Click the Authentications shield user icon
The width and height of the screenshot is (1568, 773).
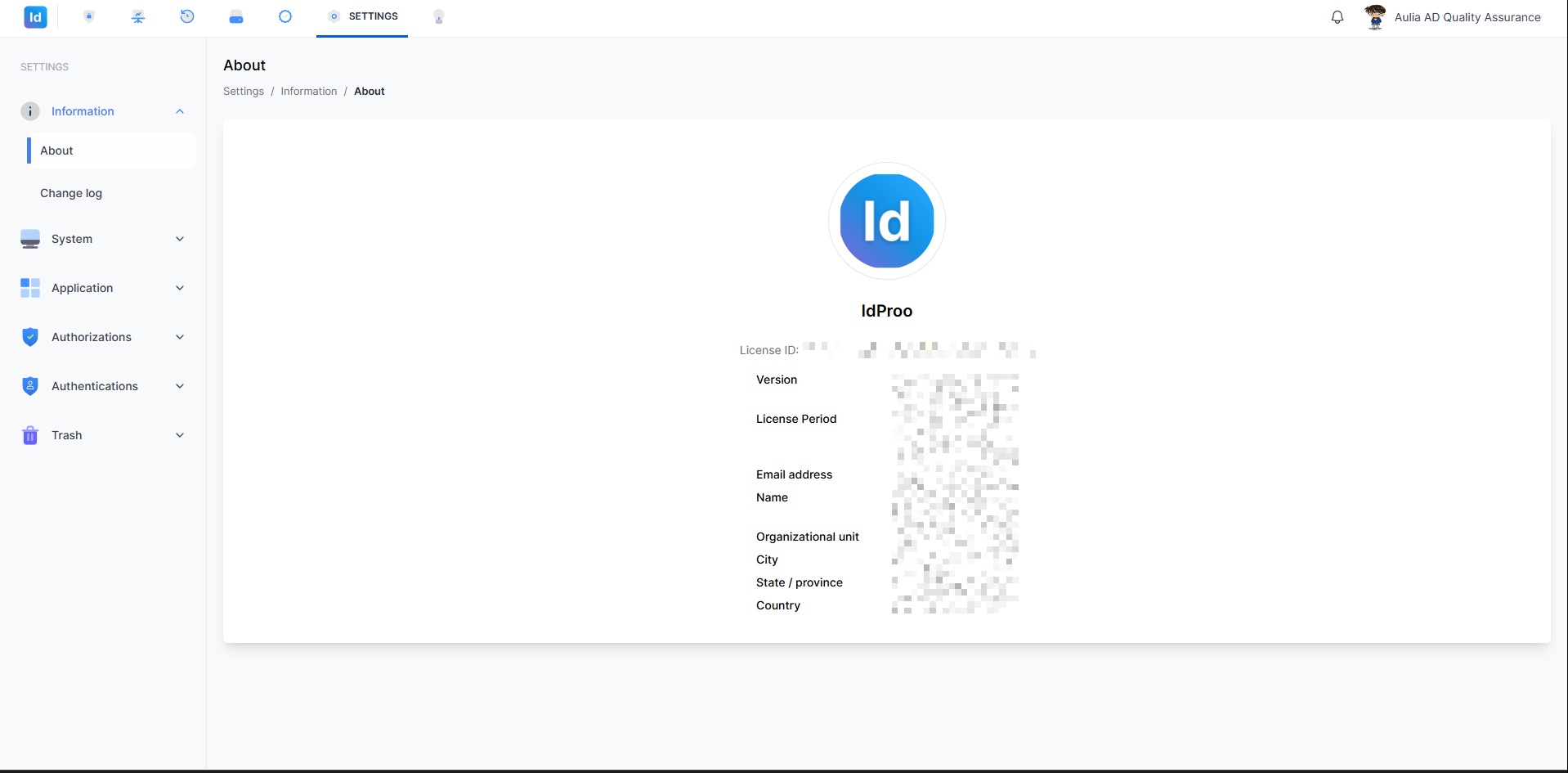click(30, 386)
